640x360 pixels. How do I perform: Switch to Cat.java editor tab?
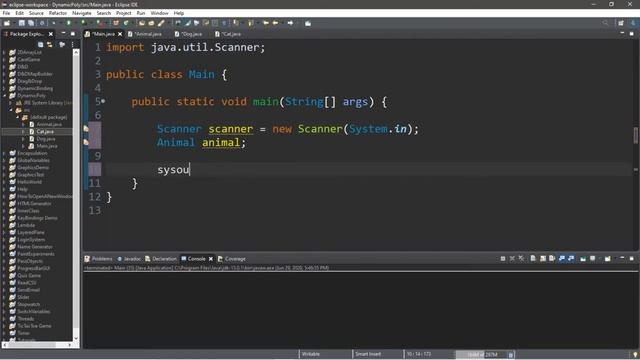tap(229, 34)
